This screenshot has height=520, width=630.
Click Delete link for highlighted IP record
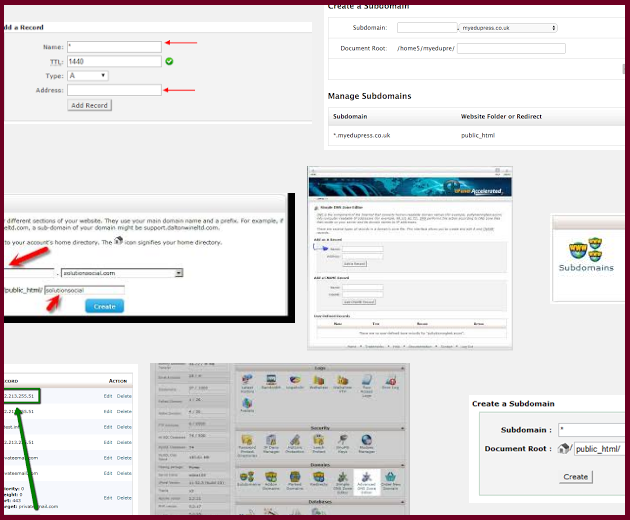point(124,397)
